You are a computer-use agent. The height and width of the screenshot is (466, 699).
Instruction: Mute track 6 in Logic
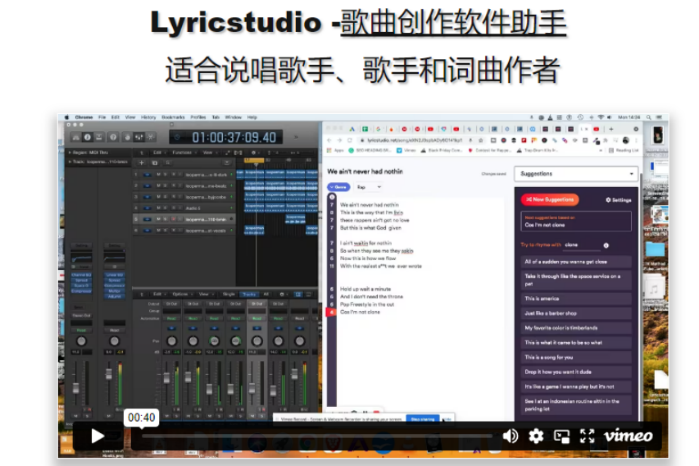tap(158, 231)
